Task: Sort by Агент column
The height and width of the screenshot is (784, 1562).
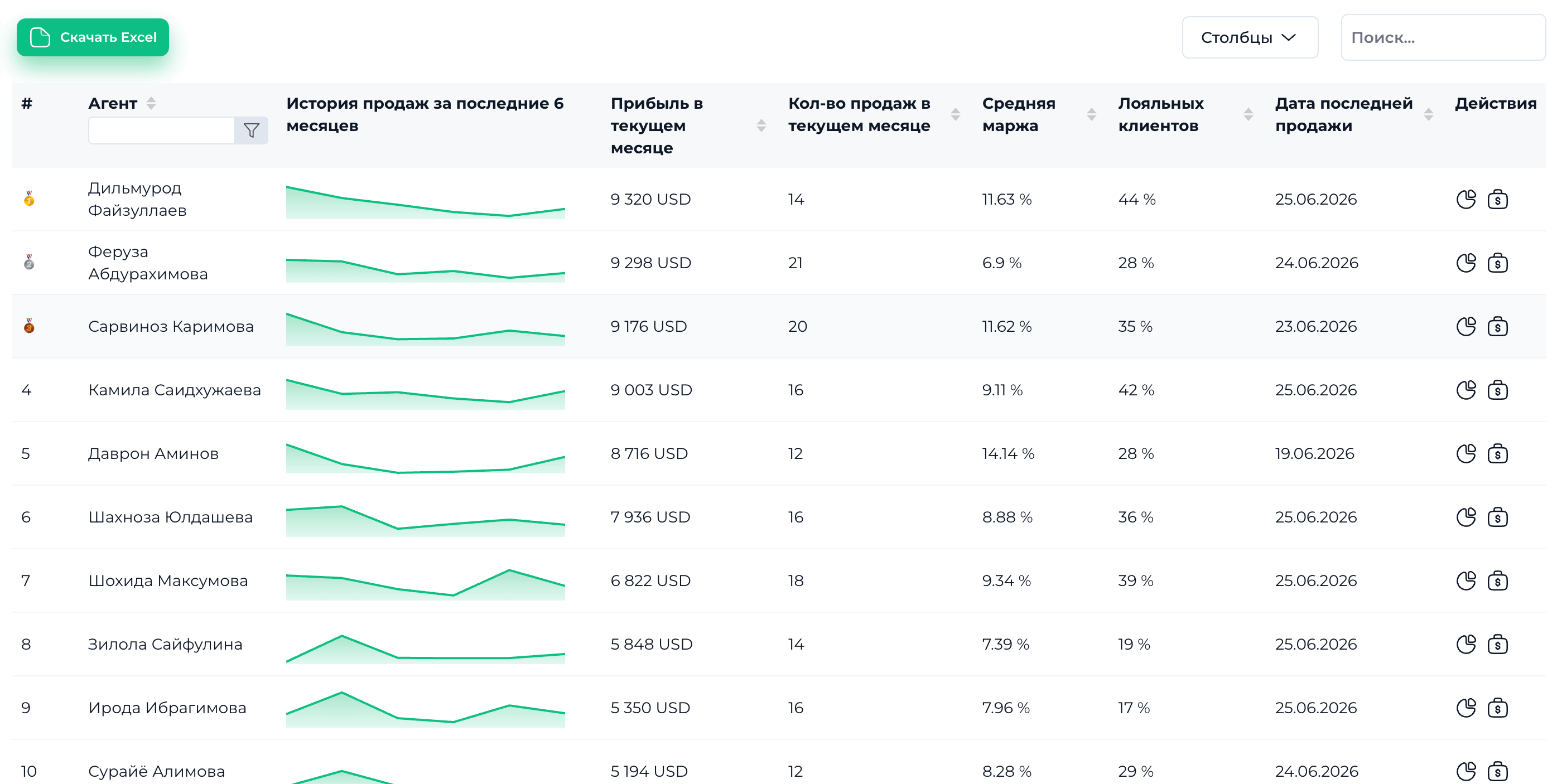Action: [152, 104]
